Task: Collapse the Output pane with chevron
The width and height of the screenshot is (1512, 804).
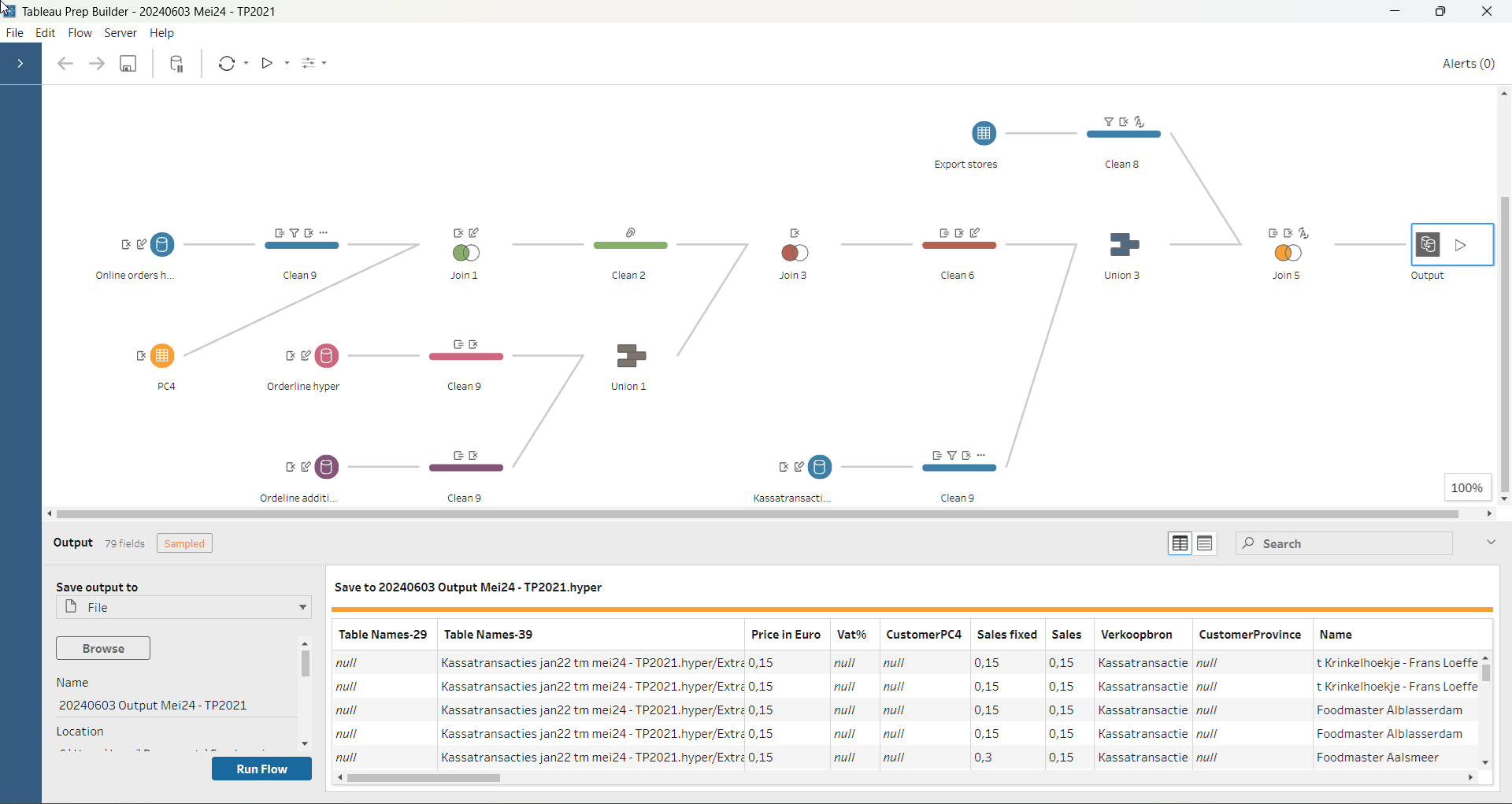Action: click(x=1491, y=543)
